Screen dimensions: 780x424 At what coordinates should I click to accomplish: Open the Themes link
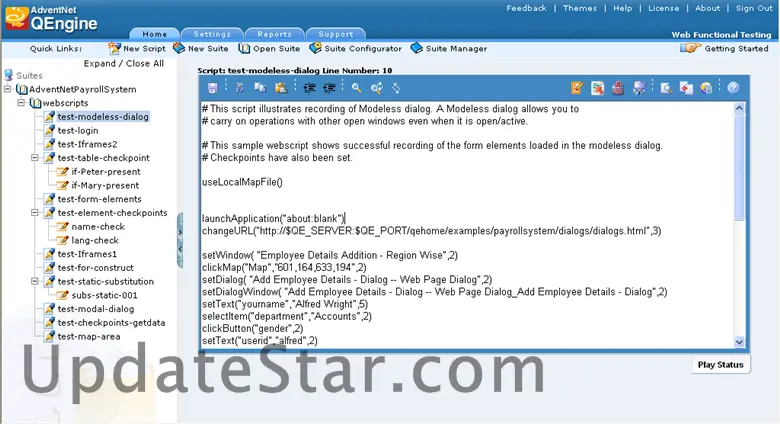click(x=580, y=8)
